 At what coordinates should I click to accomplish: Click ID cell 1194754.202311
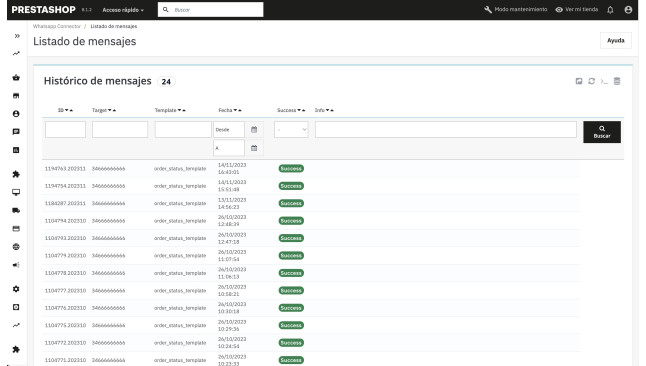pos(65,186)
